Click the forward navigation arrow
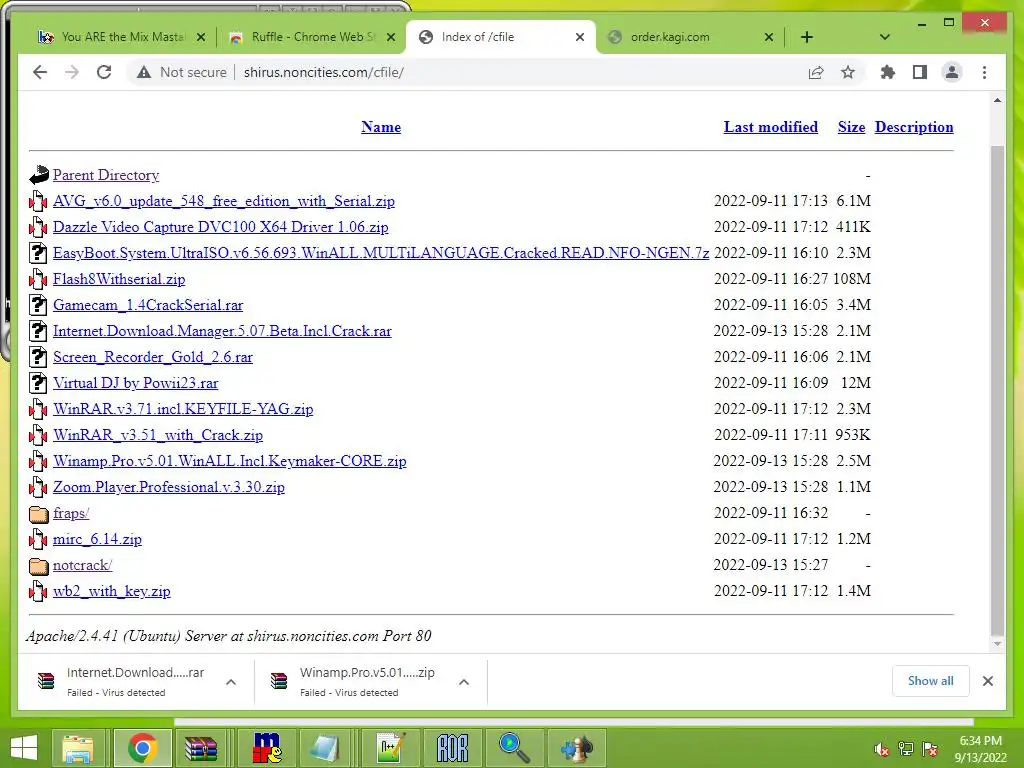 point(72,72)
